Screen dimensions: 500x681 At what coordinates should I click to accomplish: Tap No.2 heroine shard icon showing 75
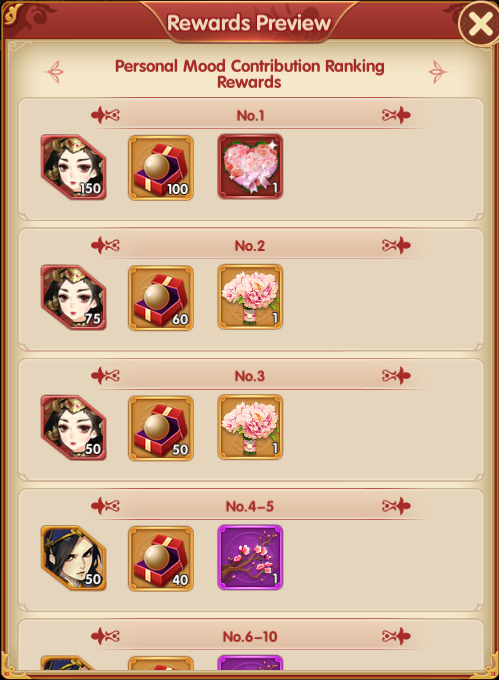(x=73, y=298)
